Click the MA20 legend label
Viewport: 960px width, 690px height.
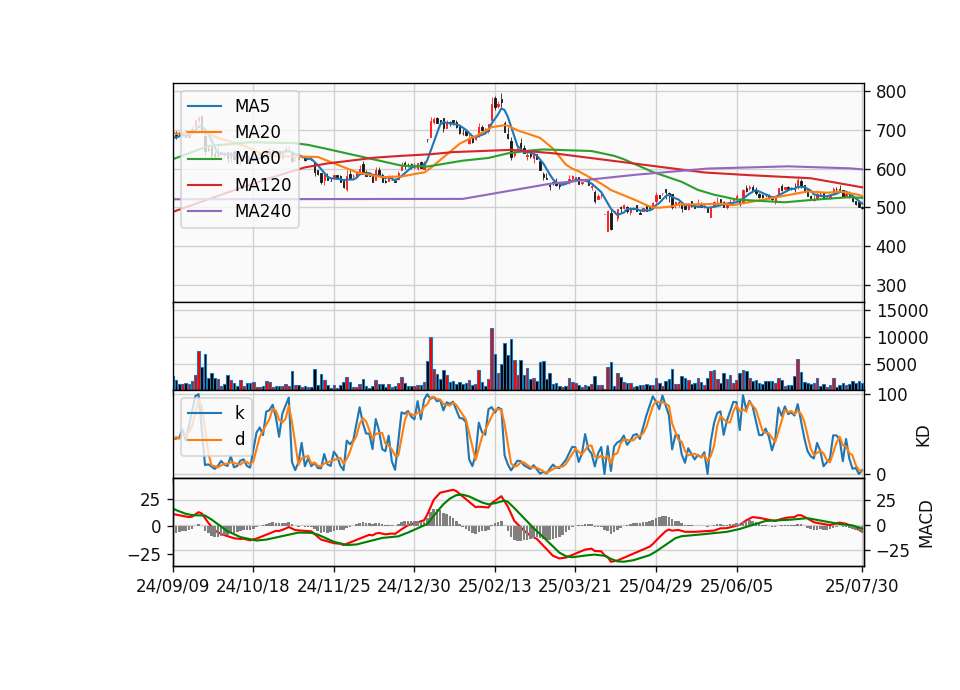tap(257, 132)
